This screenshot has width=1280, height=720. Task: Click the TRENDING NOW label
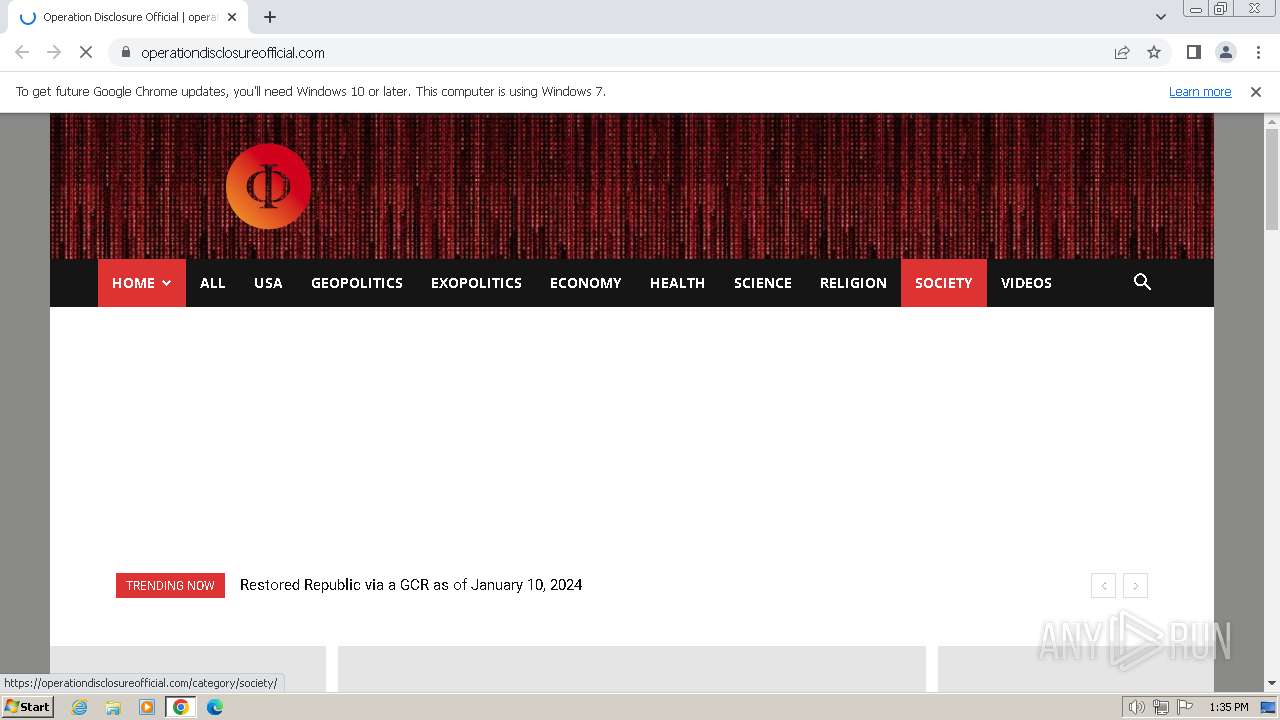point(170,585)
